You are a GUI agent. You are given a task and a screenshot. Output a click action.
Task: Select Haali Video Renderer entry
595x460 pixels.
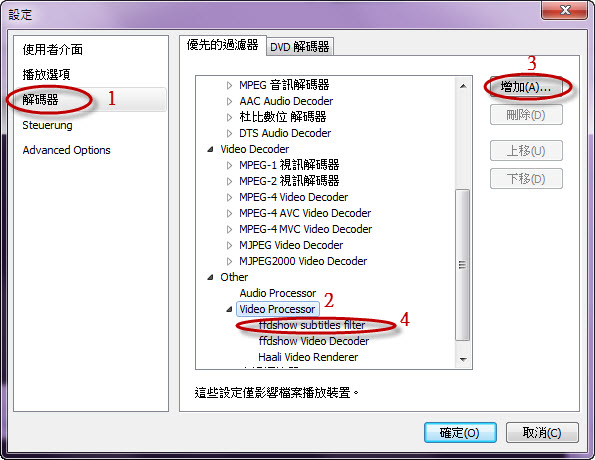coord(308,357)
